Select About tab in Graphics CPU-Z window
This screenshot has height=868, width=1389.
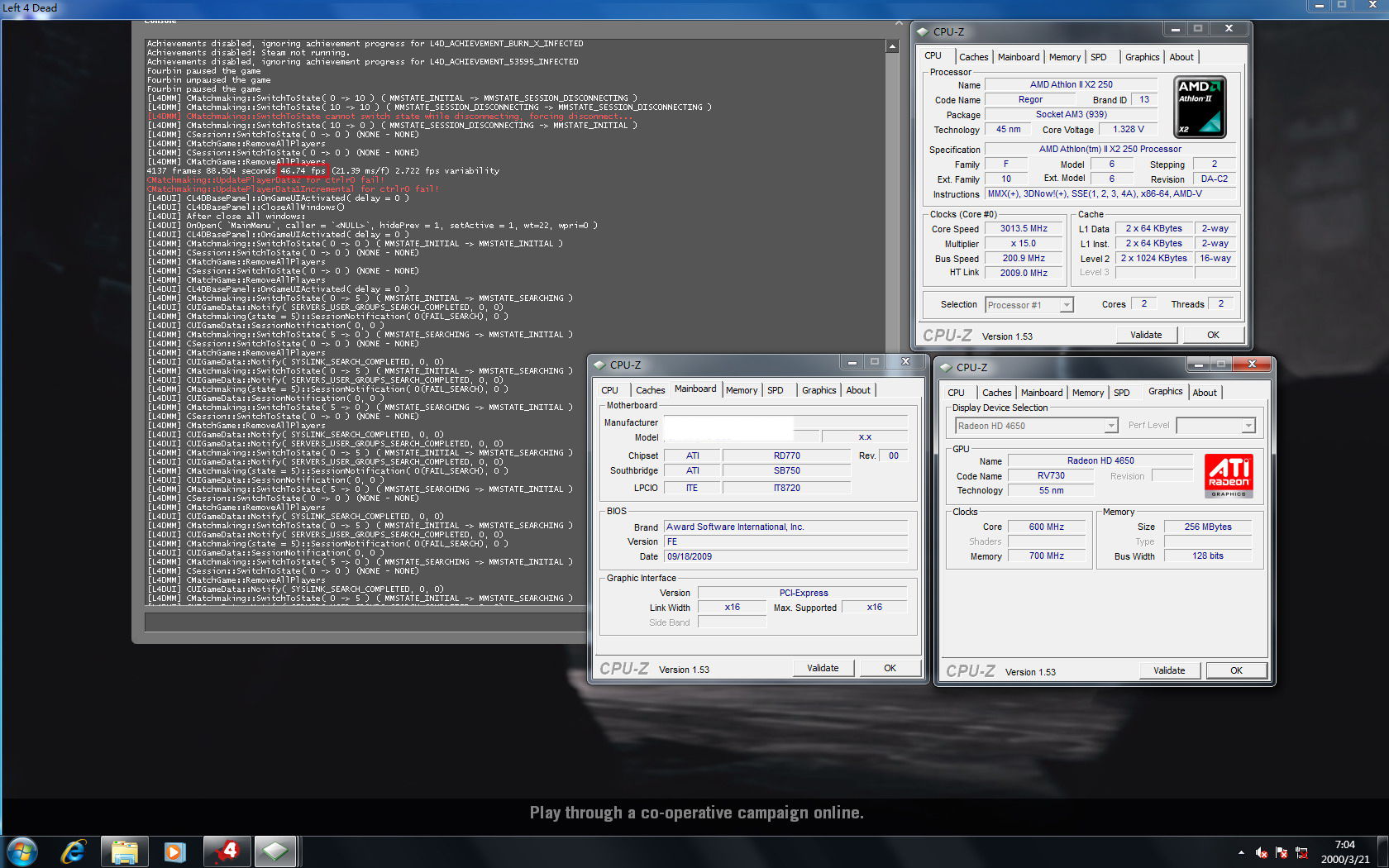[1205, 393]
